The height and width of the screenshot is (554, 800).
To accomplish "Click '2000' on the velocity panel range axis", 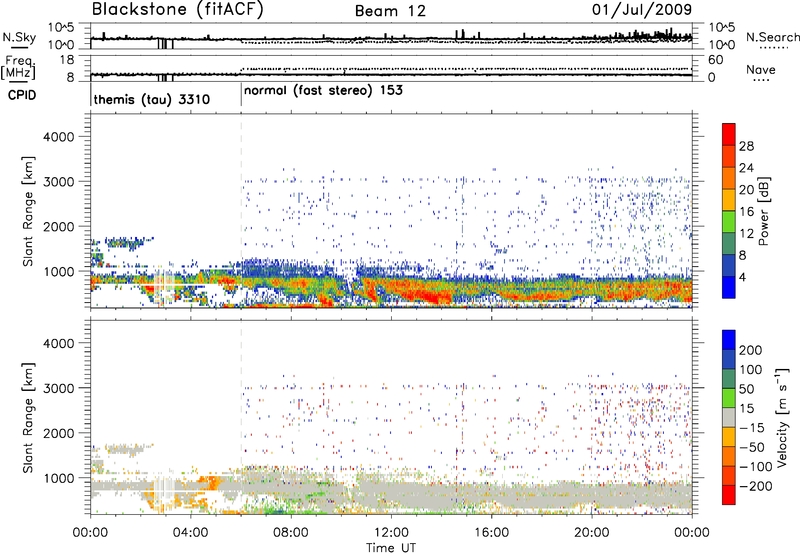I will point(59,433).
